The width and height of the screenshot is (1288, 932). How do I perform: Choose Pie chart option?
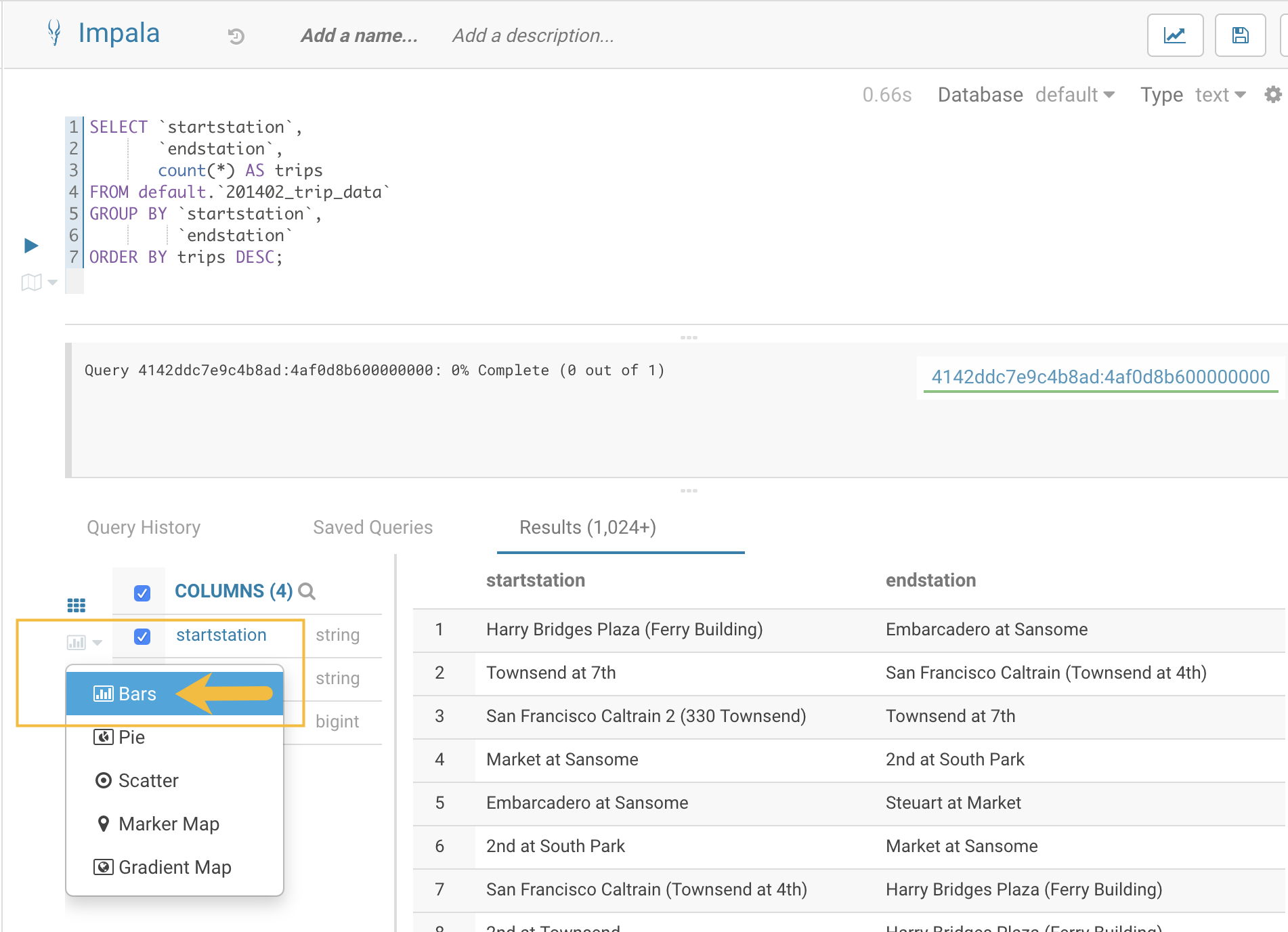point(131,737)
